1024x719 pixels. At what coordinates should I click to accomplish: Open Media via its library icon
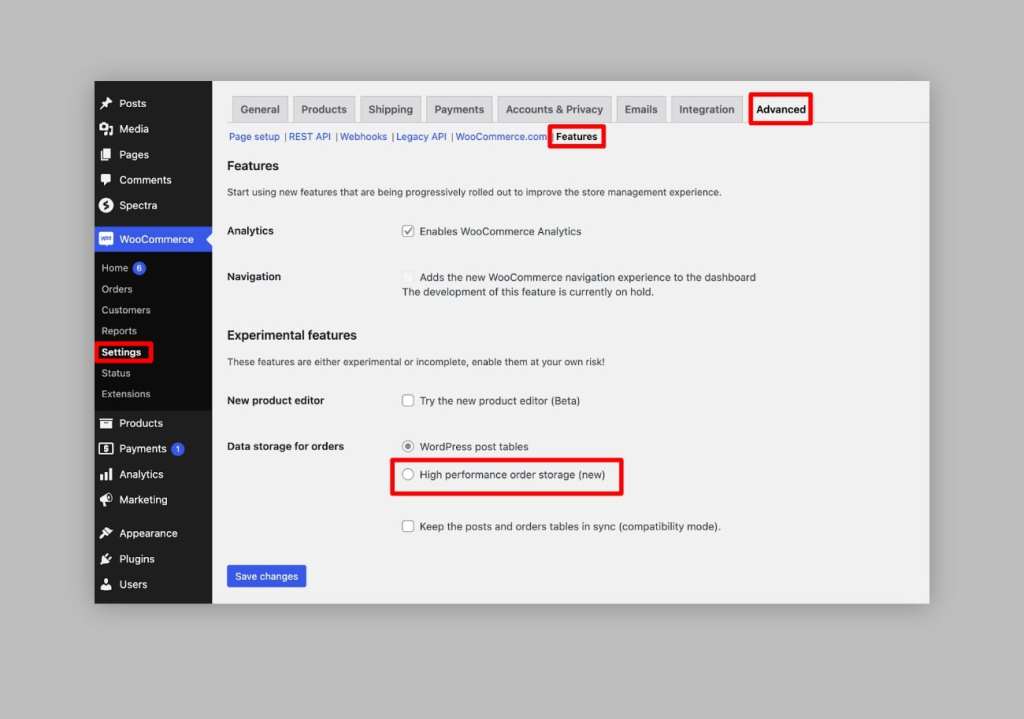pos(106,128)
